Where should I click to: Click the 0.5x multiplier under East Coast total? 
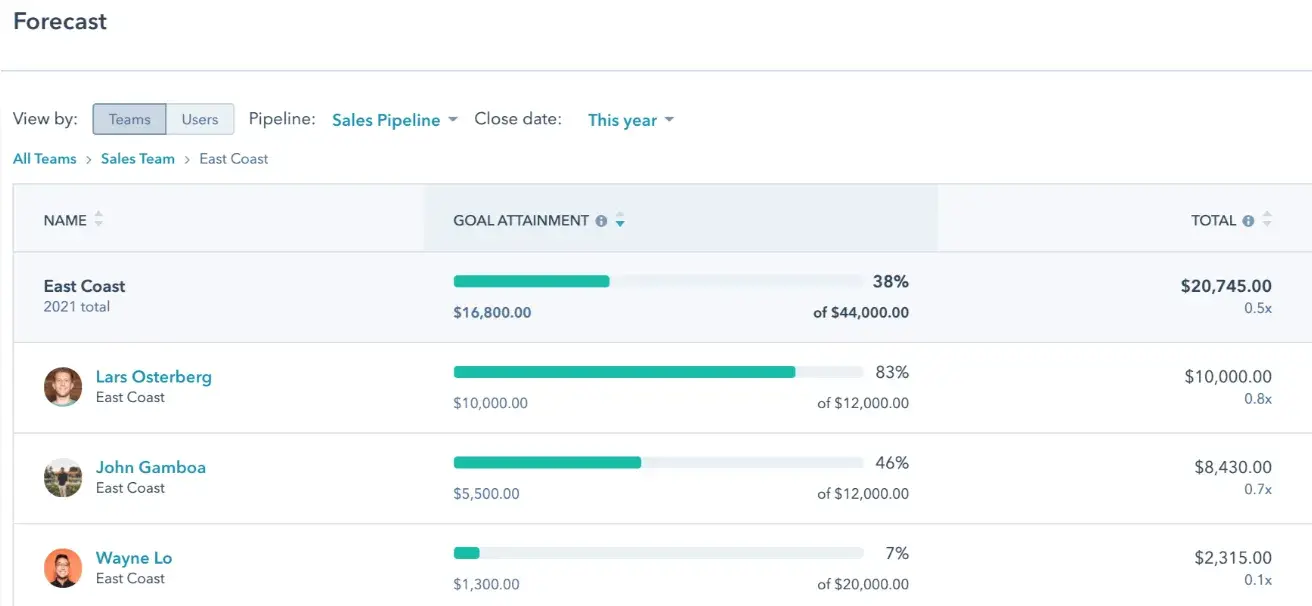pyautogui.click(x=1258, y=308)
